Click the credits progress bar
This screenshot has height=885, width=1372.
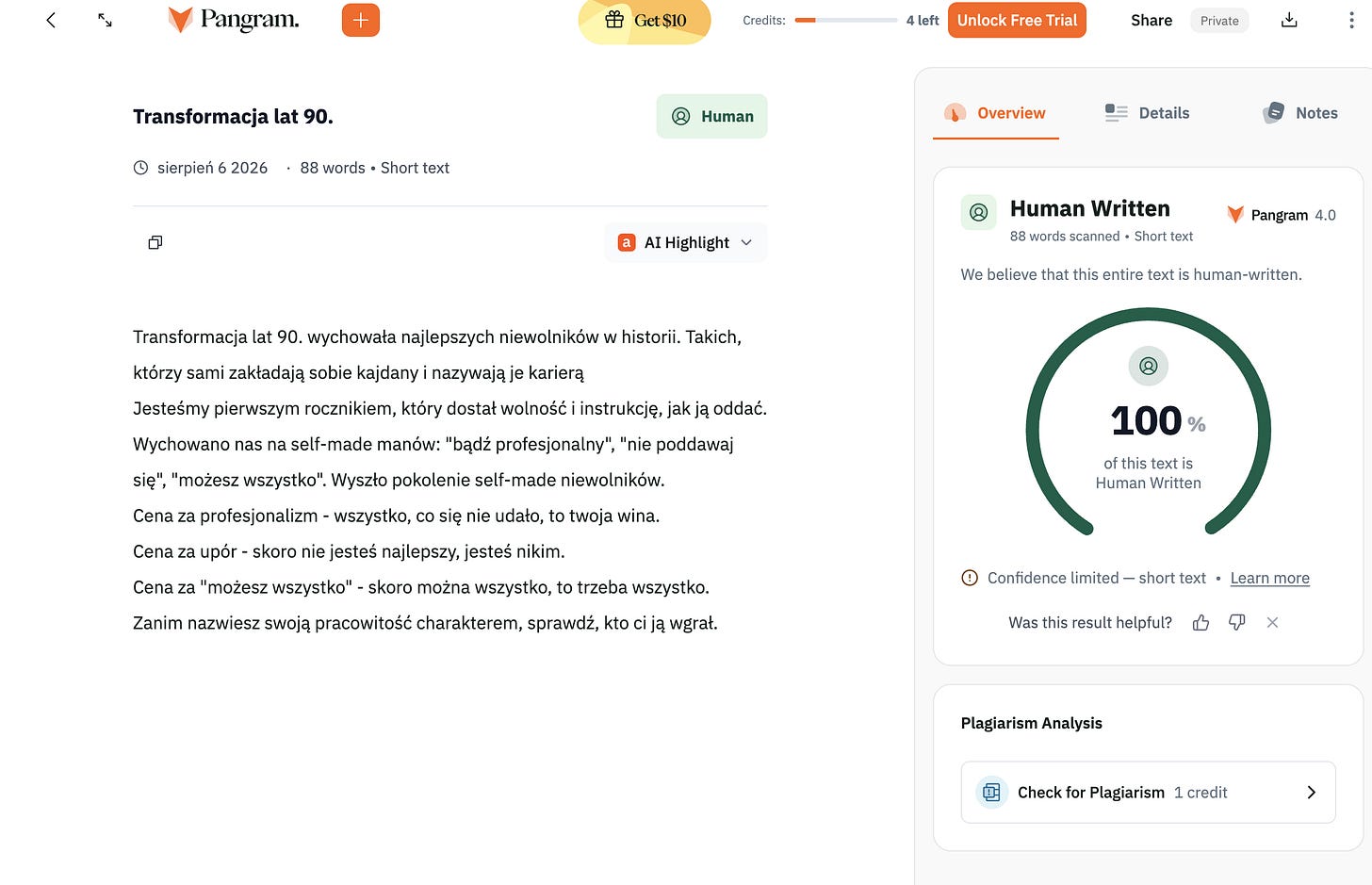tap(845, 20)
